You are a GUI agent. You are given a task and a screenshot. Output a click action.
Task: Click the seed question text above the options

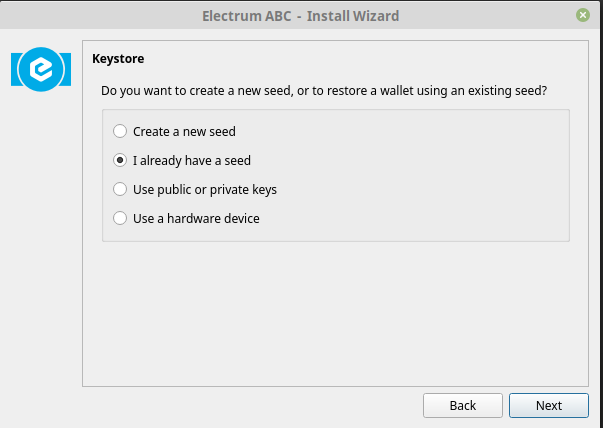coord(324,91)
